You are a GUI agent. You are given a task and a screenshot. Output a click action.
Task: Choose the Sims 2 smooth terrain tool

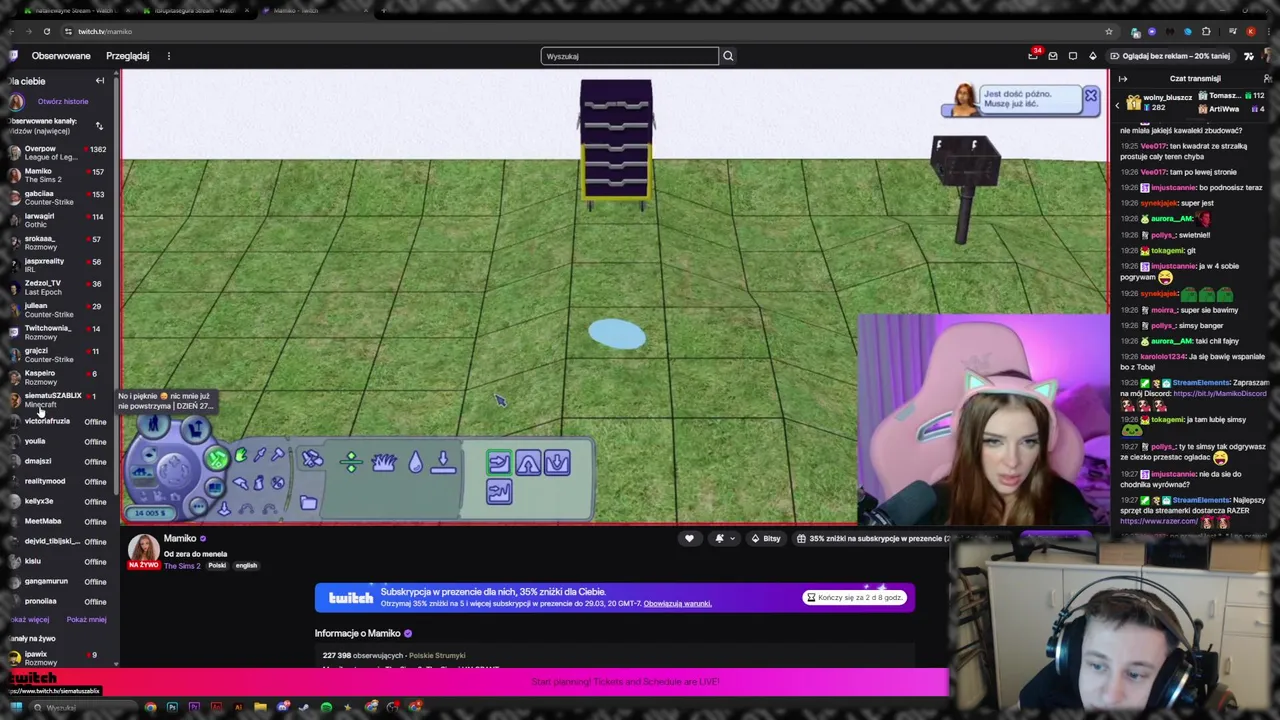point(499,462)
